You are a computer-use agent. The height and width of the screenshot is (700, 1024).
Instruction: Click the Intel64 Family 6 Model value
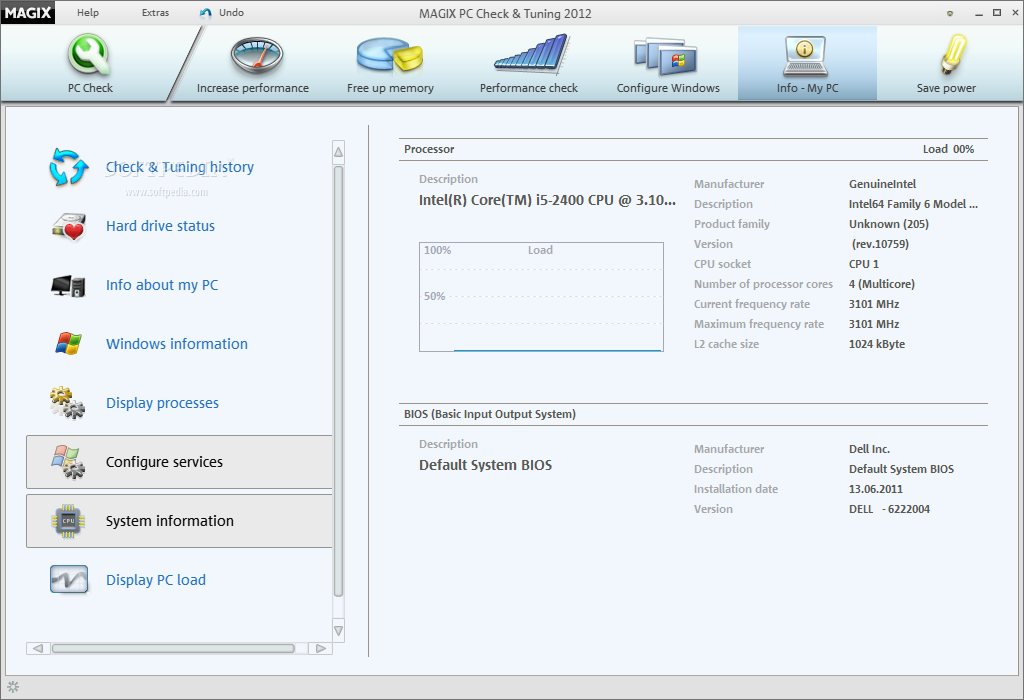(913, 204)
